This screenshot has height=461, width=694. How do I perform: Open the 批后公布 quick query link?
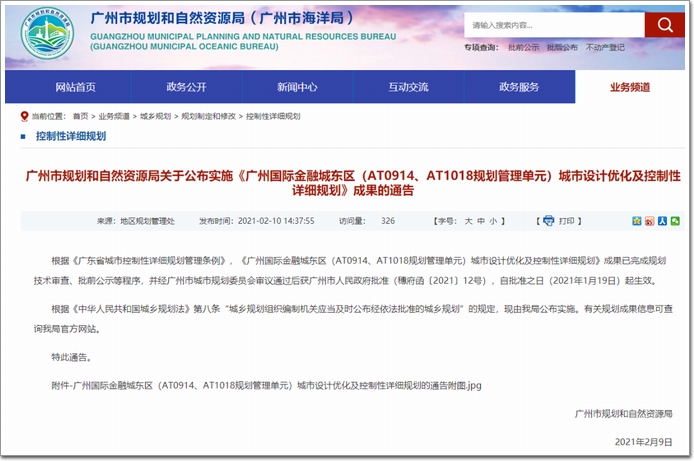click(x=562, y=47)
